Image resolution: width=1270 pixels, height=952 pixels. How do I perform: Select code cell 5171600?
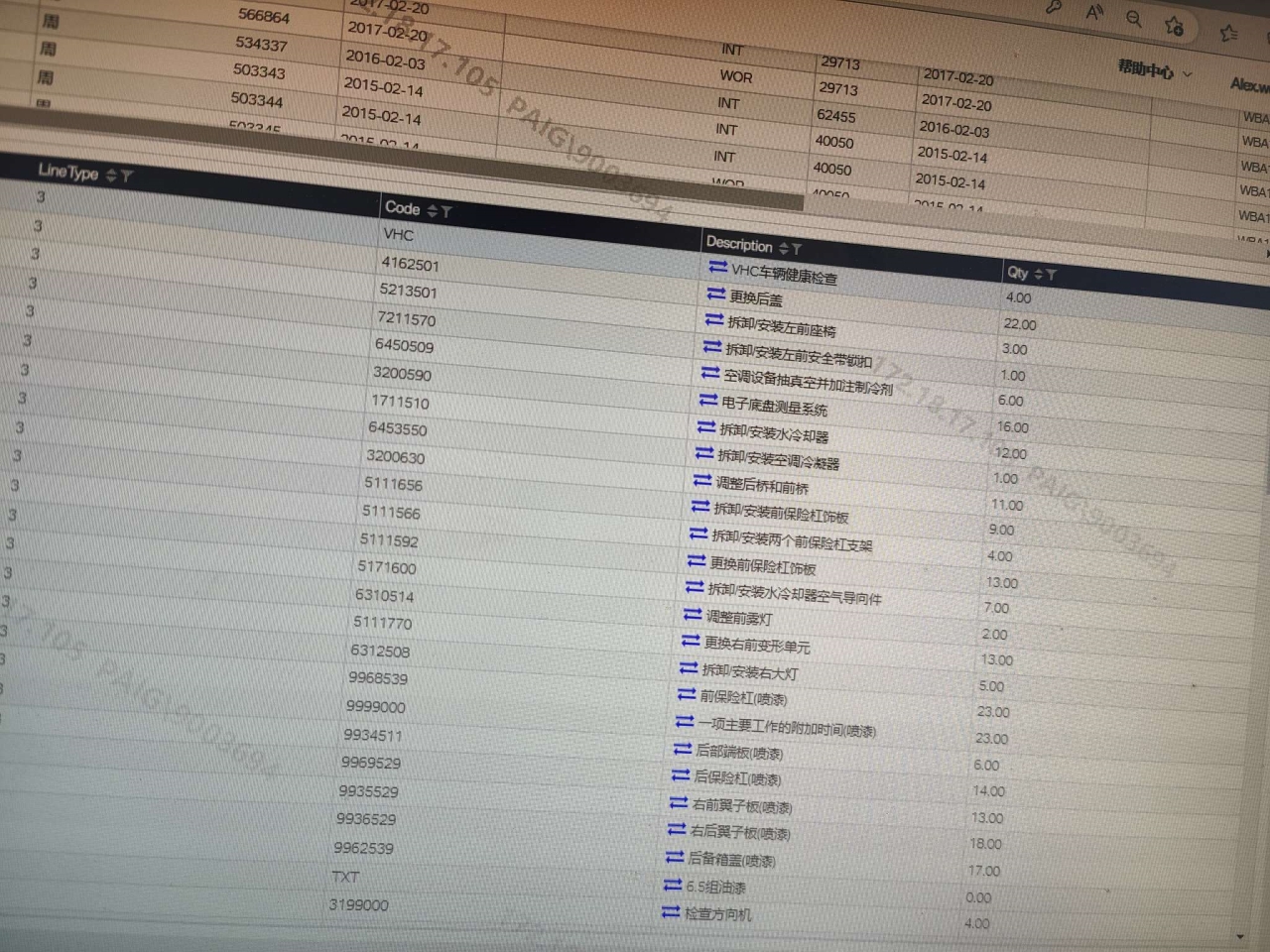point(387,567)
